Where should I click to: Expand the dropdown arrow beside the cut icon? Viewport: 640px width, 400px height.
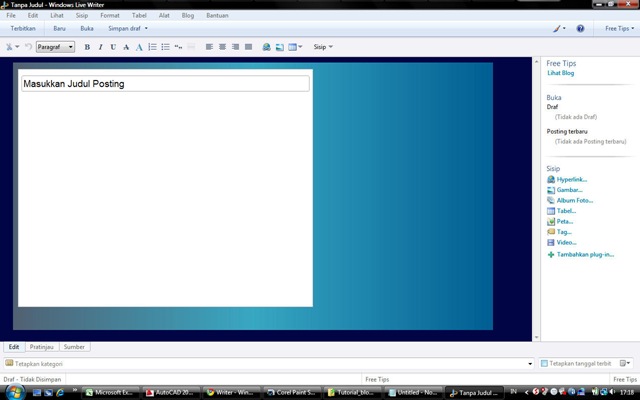(17, 47)
